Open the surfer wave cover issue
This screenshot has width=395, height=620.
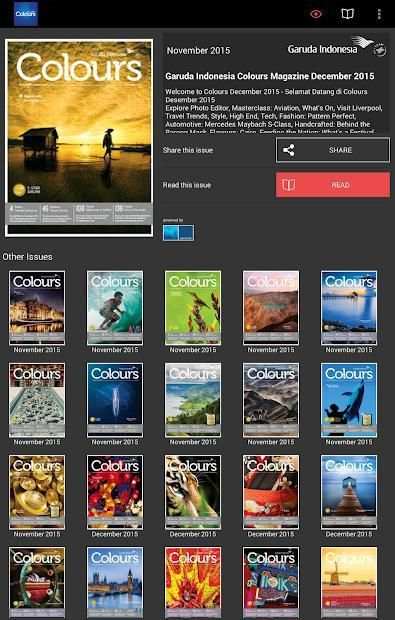[115, 308]
